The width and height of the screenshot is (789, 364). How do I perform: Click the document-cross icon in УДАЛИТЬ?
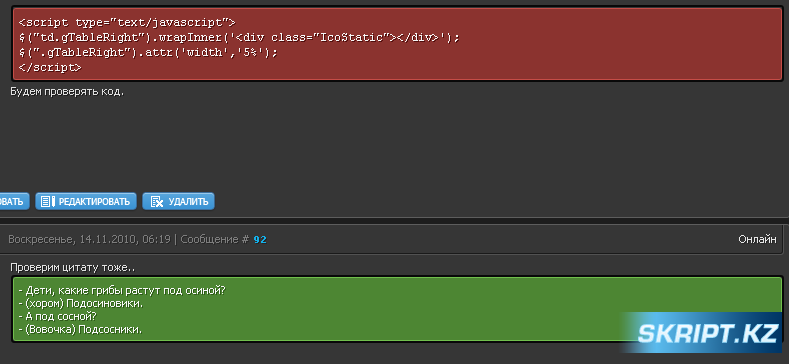pos(156,201)
